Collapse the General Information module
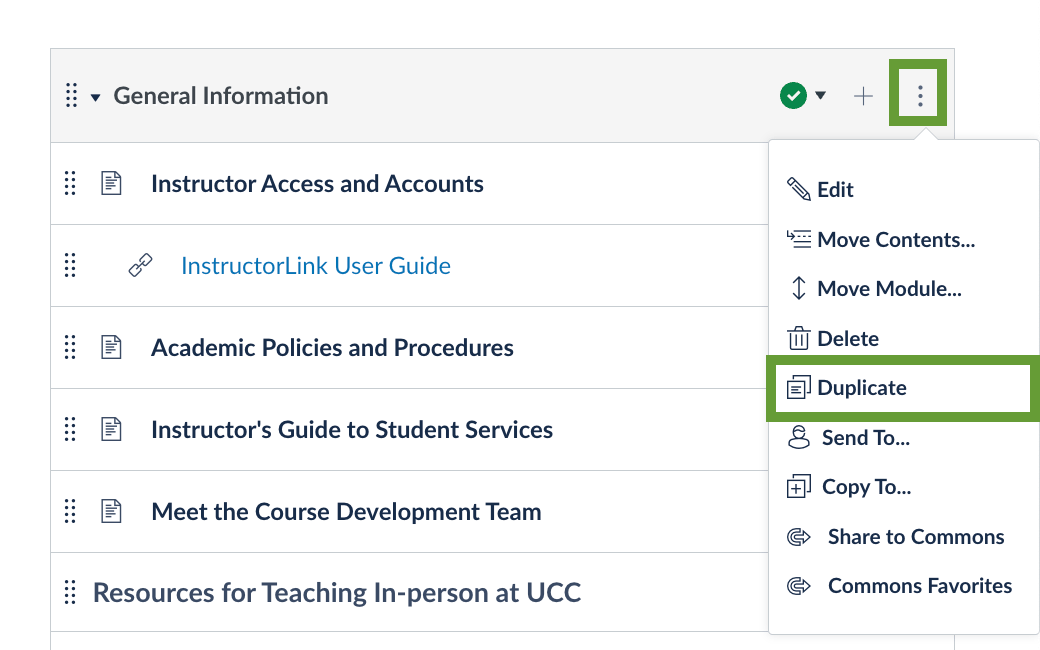The height and width of the screenshot is (650, 1040). pos(96,97)
